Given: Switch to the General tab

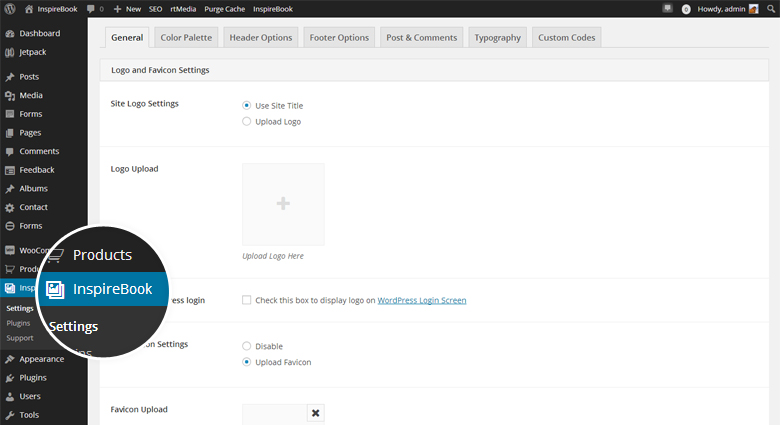Looking at the screenshot, I should (x=127, y=37).
